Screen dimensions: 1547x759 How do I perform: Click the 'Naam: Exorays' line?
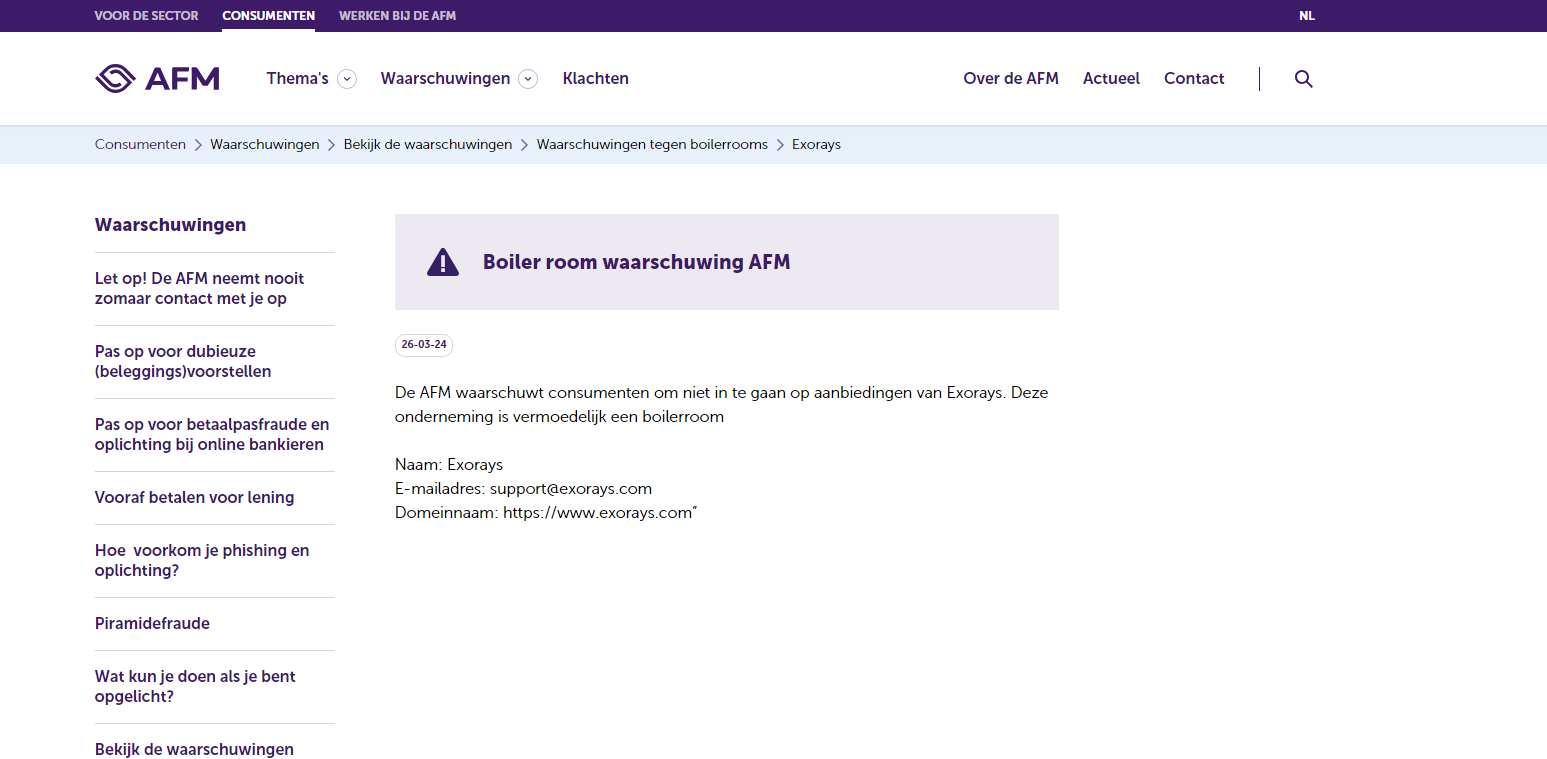449,465
